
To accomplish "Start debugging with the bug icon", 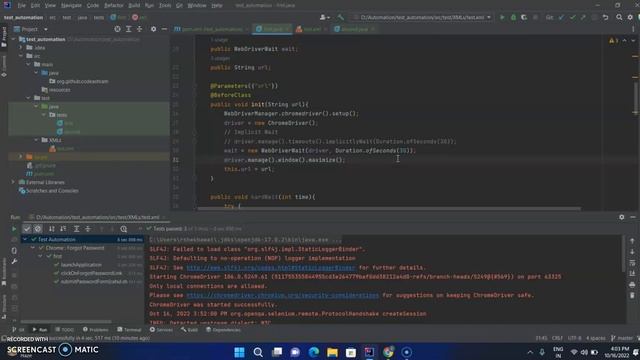I will [x=513, y=18].
